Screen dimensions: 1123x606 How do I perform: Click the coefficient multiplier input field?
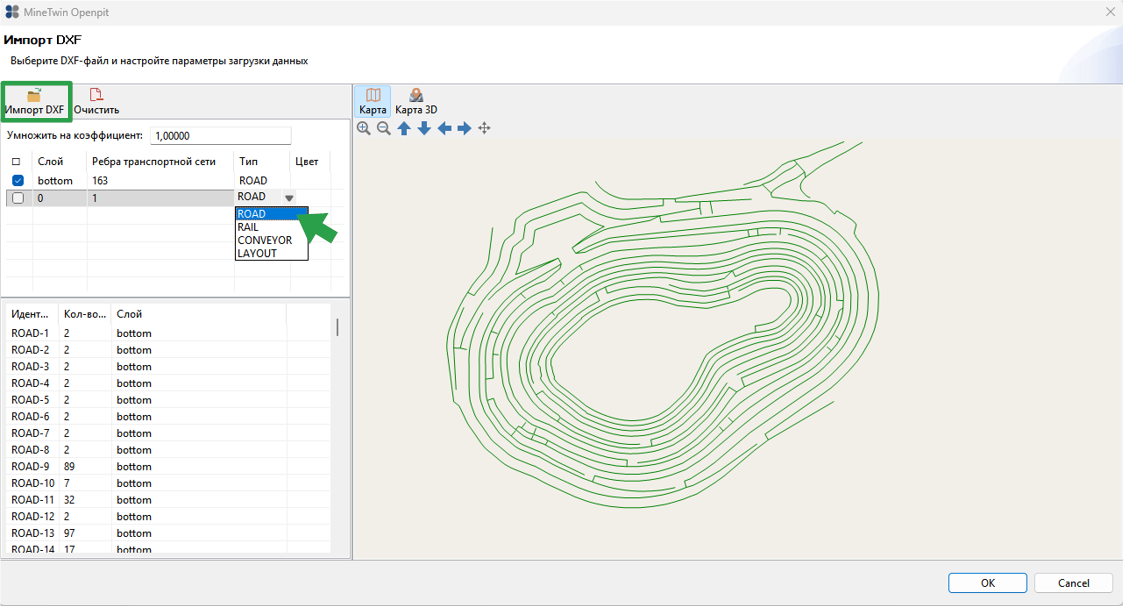pyautogui.click(x=221, y=135)
